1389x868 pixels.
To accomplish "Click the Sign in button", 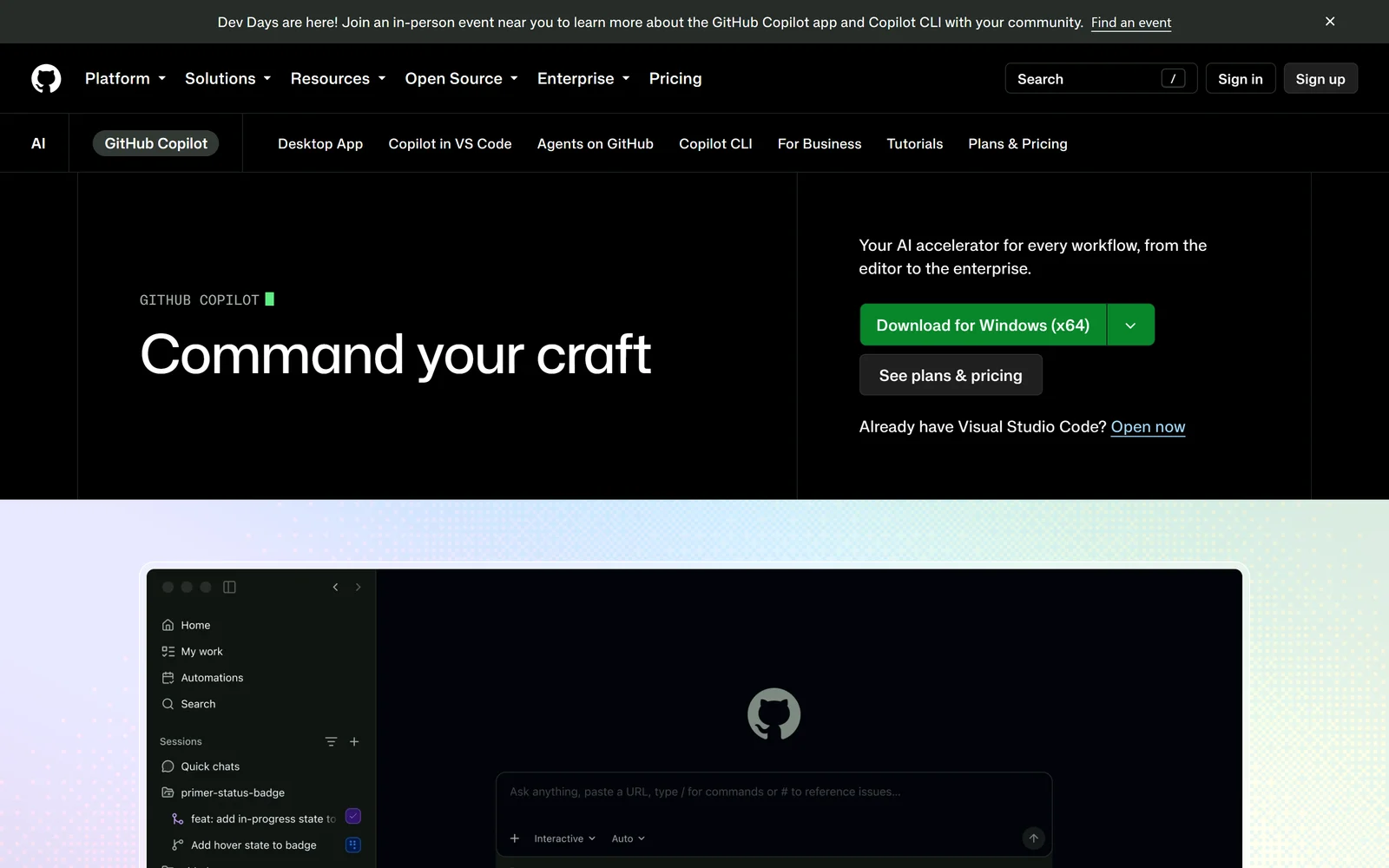I will (1240, 78).
